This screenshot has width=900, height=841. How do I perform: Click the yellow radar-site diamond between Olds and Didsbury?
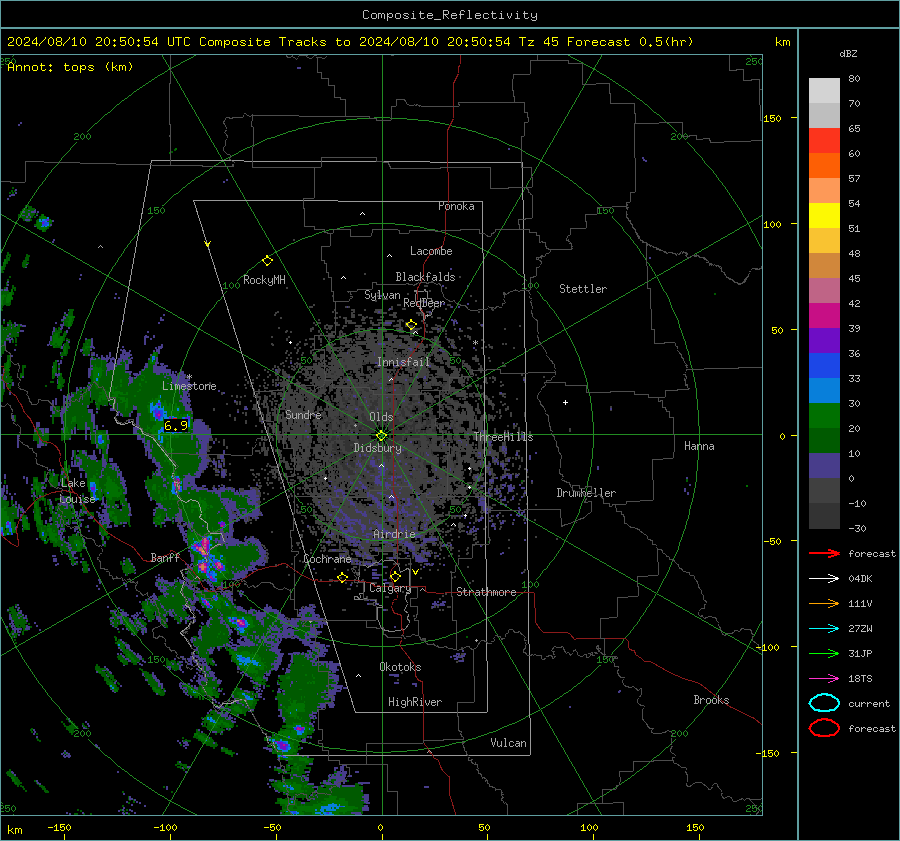click(381, 436)
